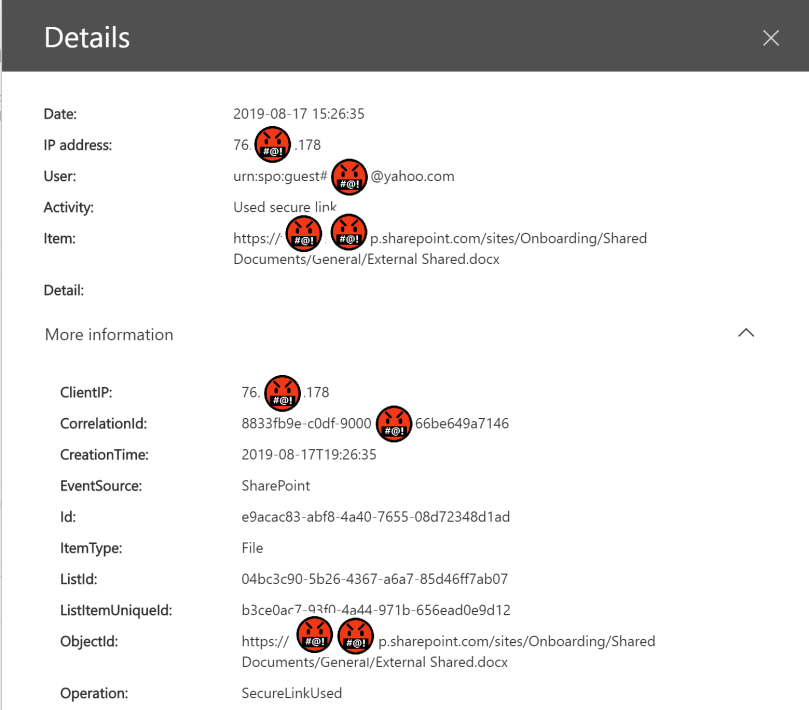Select the Date value 2019-08-17 15:26:35
This screenshot has height=710, width=809.
pyautogui.click(x=299, y=114)
